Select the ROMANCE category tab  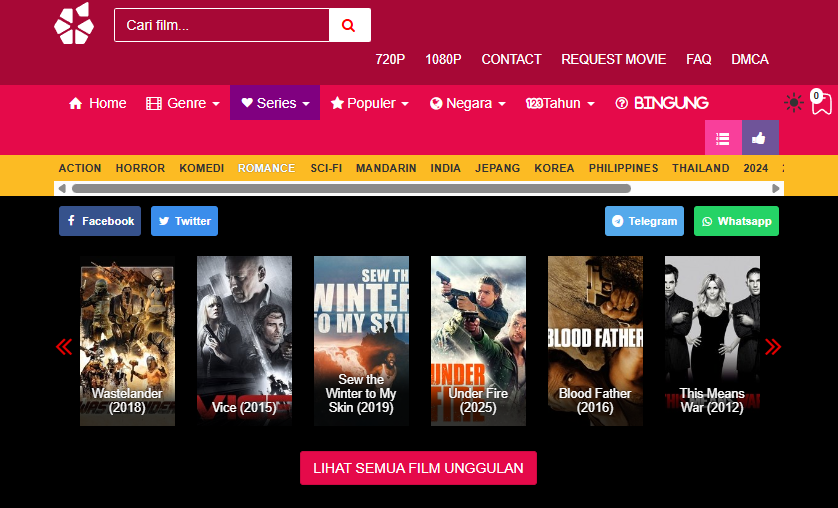(x=266, y=168)
